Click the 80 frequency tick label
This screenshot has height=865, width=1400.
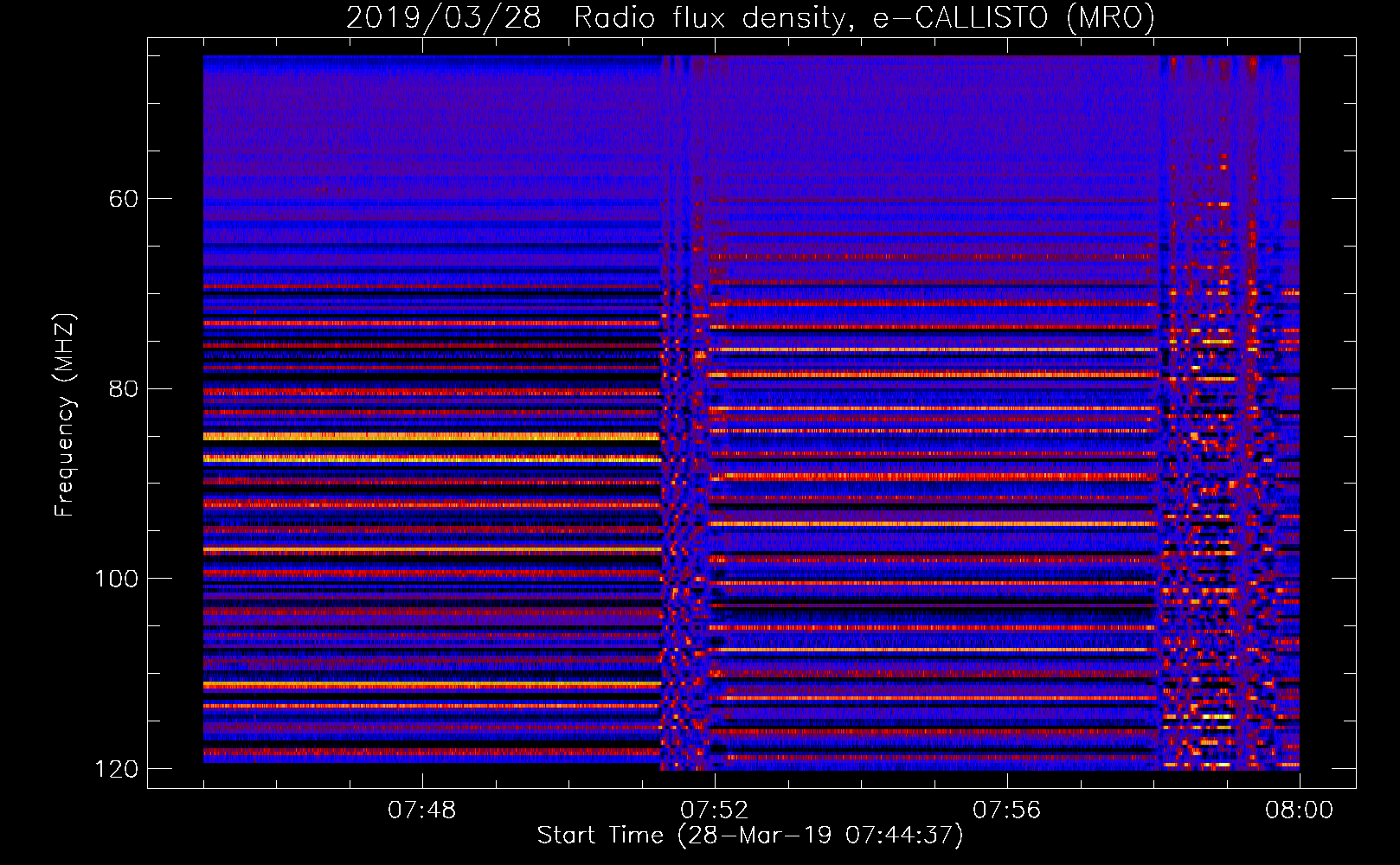(x=124, y=388)
